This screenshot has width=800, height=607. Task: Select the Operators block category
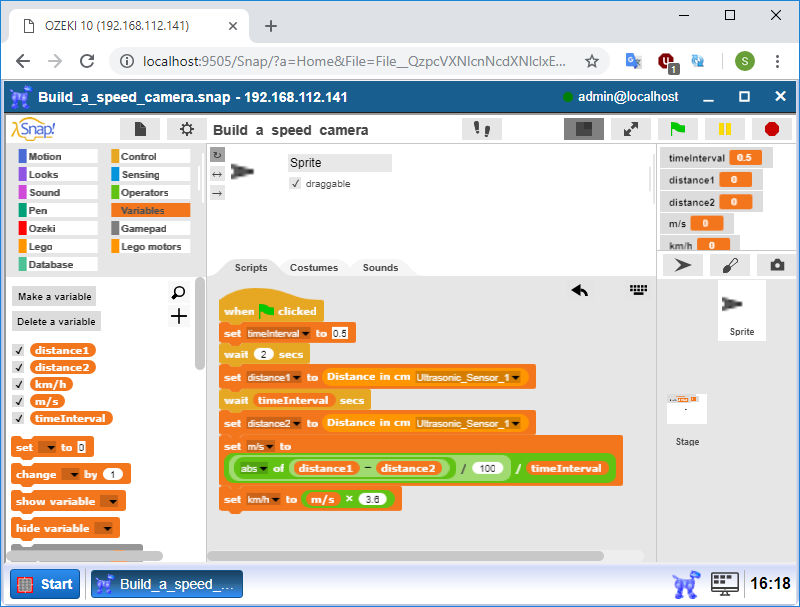point(144,192)
